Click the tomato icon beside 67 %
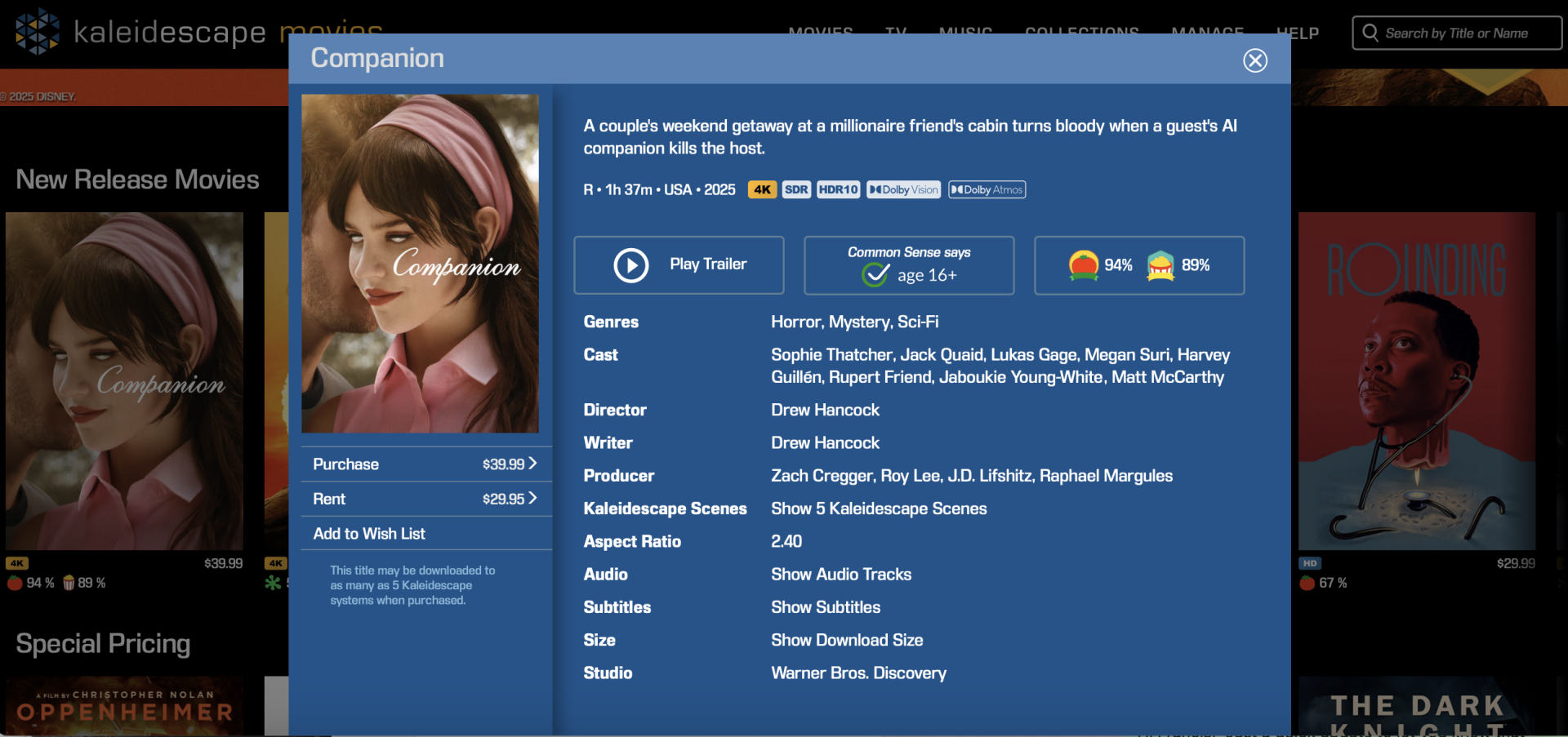The image size is (1568, 737). (1307, 583)
